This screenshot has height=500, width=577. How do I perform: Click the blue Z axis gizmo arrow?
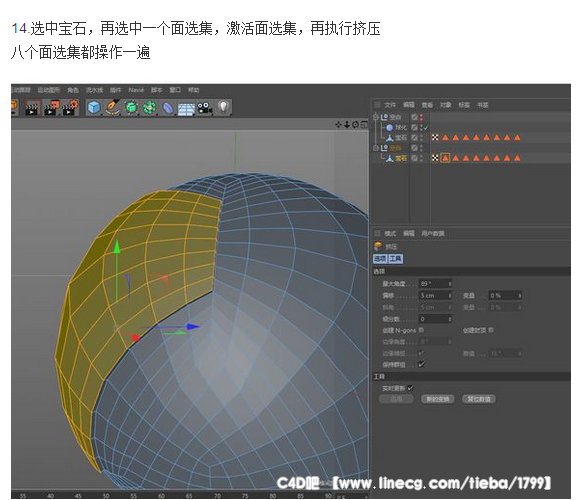[x=193, y=326]
